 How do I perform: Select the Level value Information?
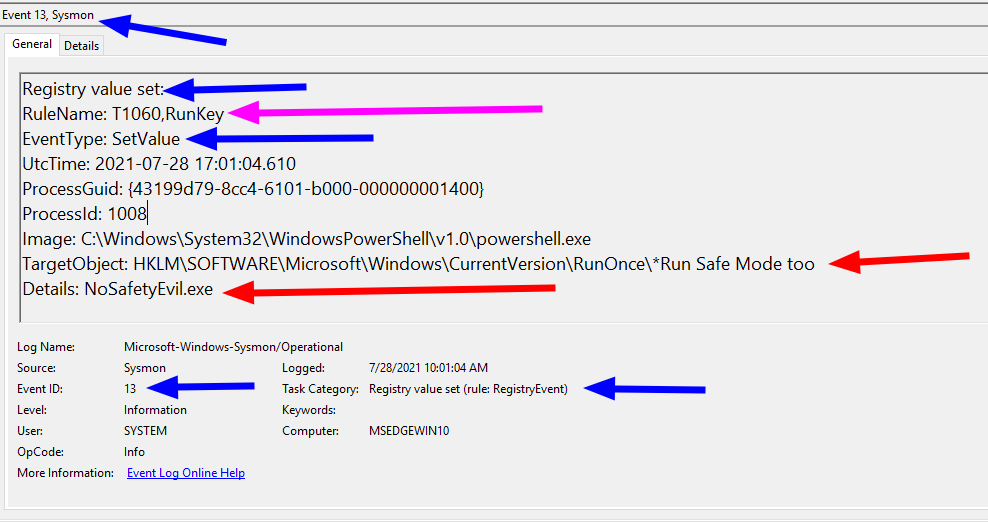coord(155,410)
